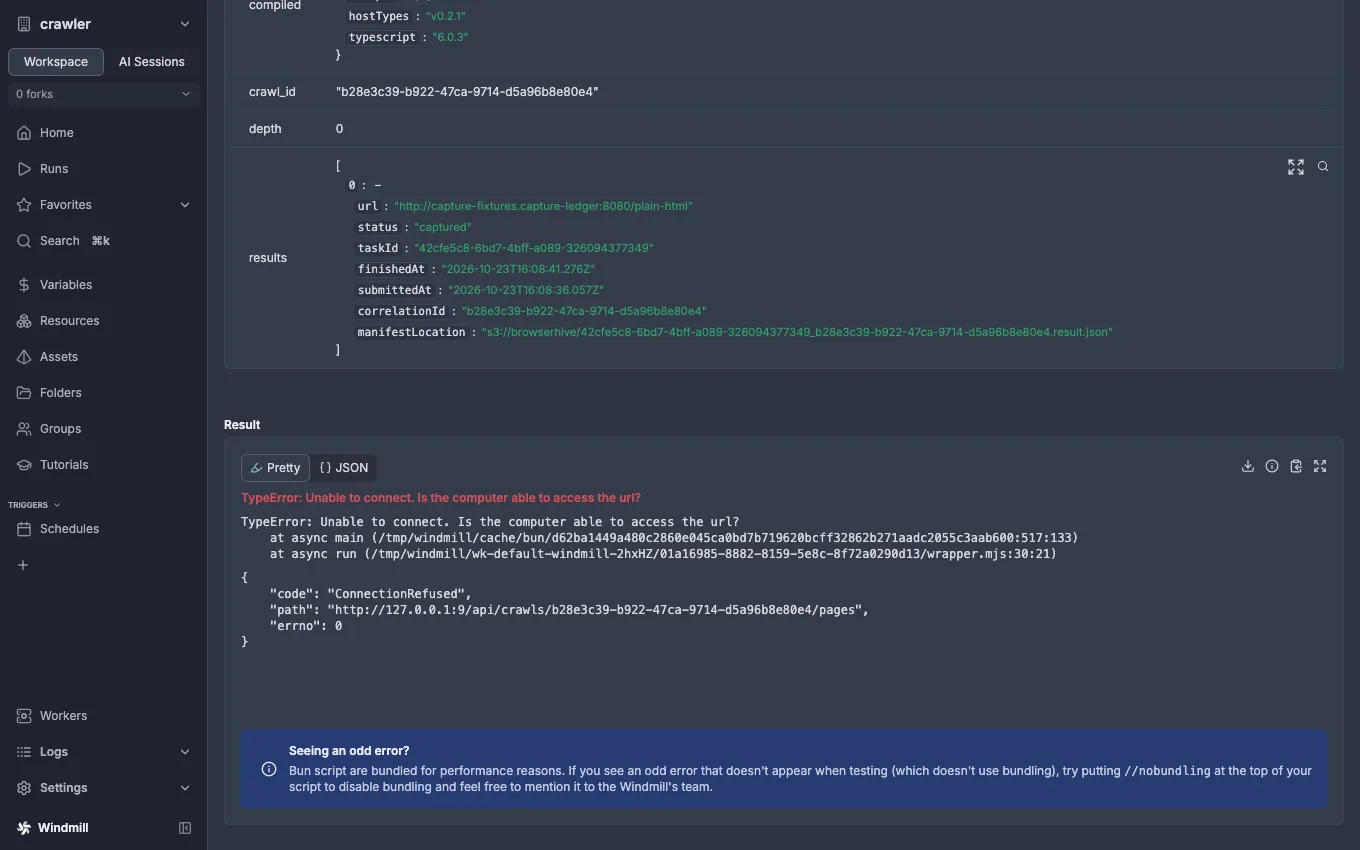Image resolution: width=1360 pixels, height=850 pixels.
Task: Click the manifestLocation s3 path
Action: [797, 332]
